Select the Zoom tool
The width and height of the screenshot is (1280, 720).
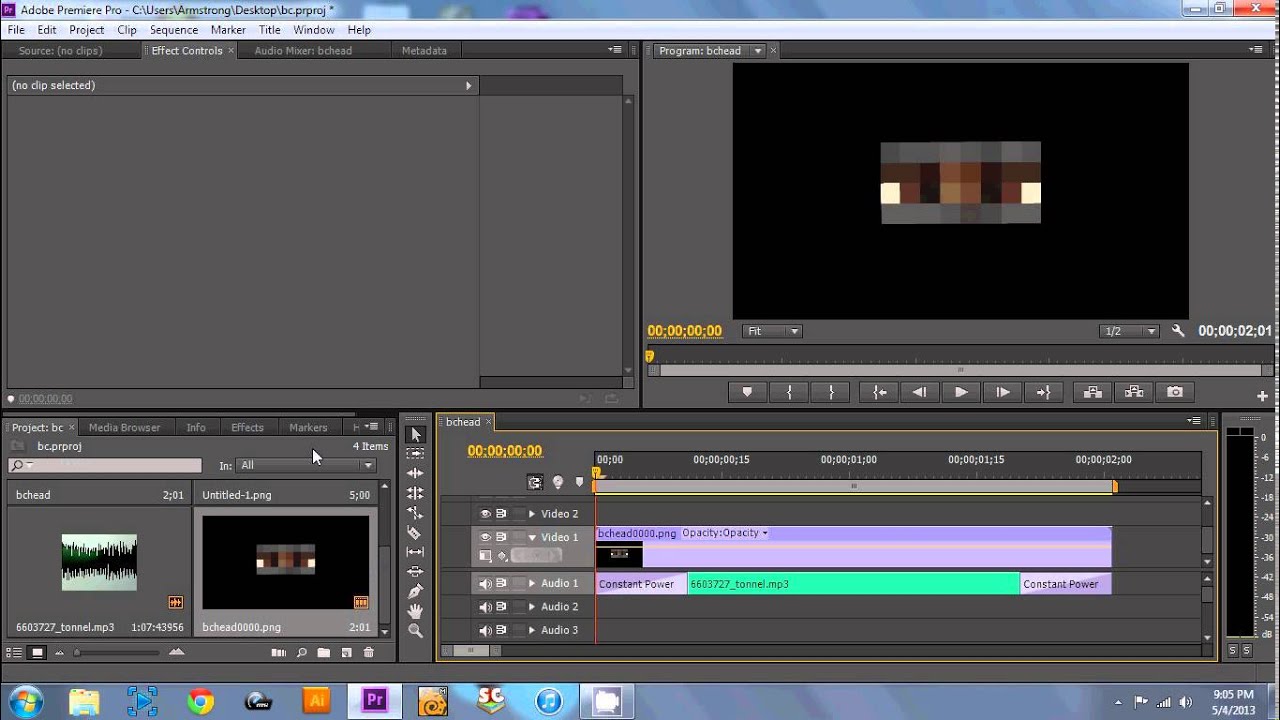tap(416, 631)
